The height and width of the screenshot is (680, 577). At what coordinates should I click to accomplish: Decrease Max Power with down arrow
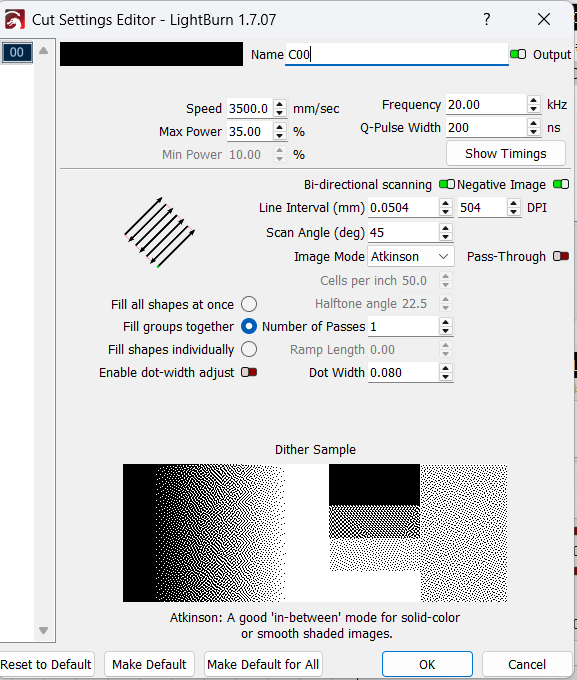click(x=280, y=136)
